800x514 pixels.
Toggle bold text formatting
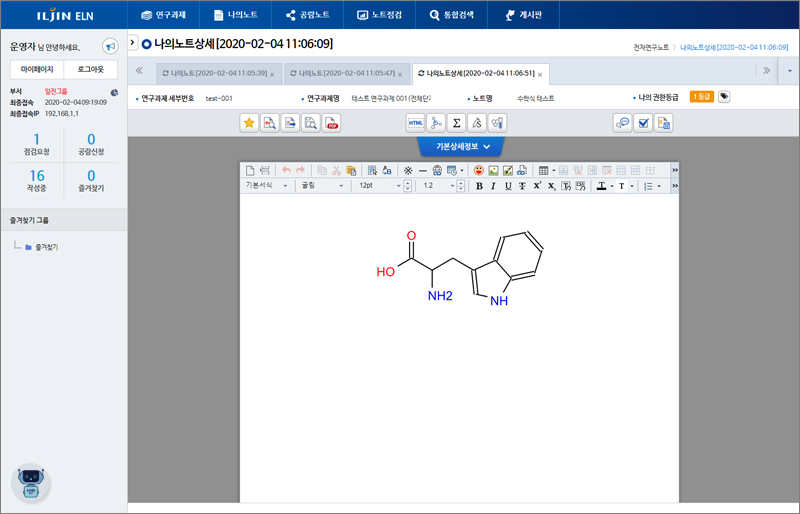click(x=479, y=186)
